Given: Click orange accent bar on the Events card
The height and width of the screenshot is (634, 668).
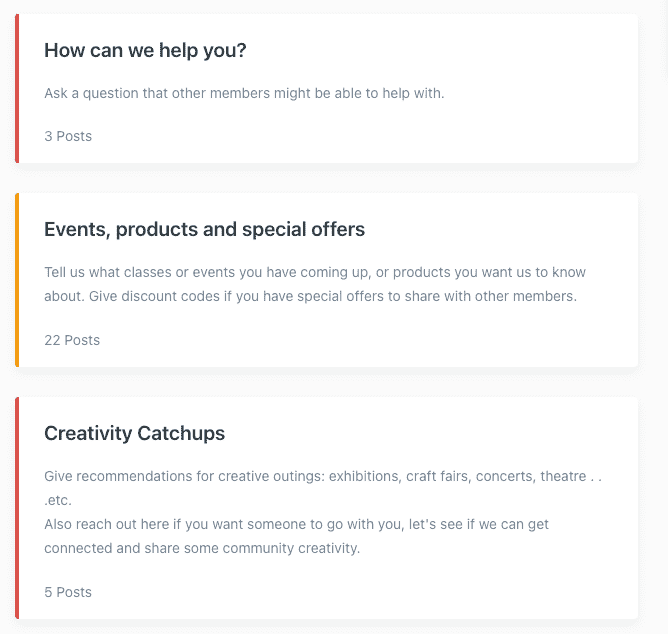Looking at the screenshot, I should (x=17, y=280).
